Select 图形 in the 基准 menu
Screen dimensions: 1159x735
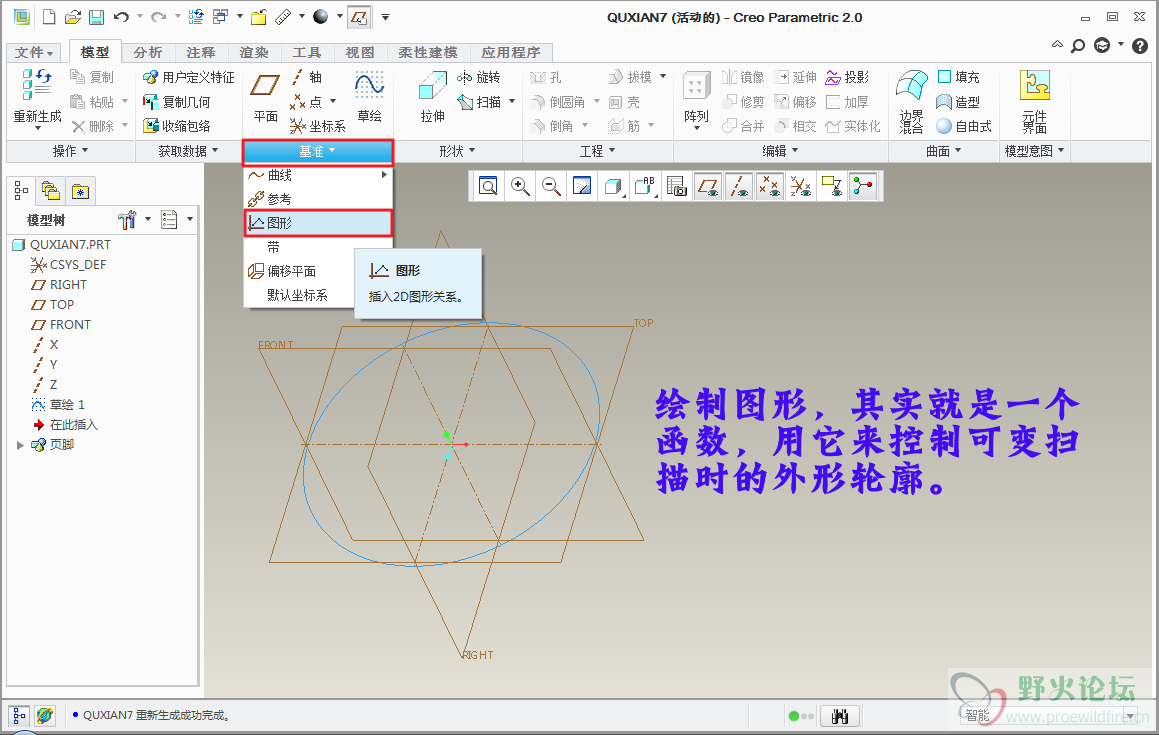pos(318,223)
